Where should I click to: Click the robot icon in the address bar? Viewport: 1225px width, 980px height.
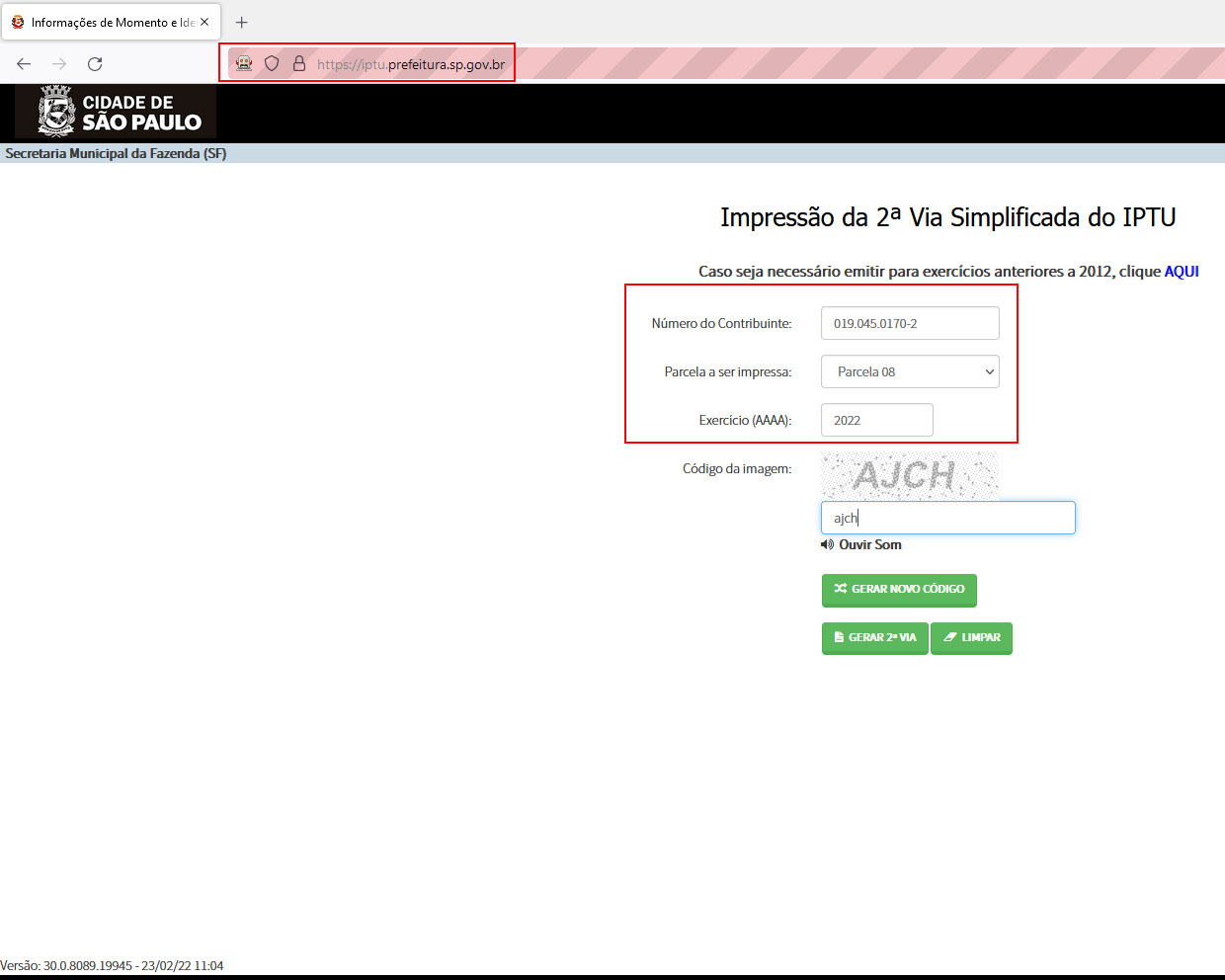click(244, 63)
